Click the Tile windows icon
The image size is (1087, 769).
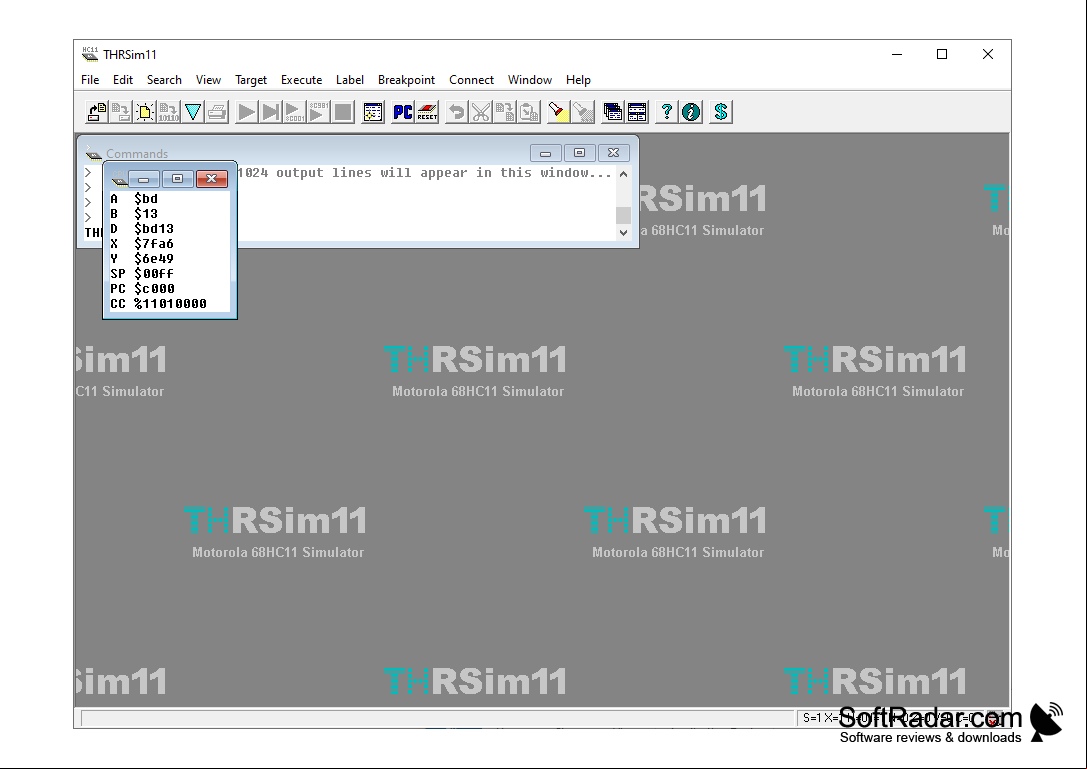pyautogui.click(x=637, y=112)
